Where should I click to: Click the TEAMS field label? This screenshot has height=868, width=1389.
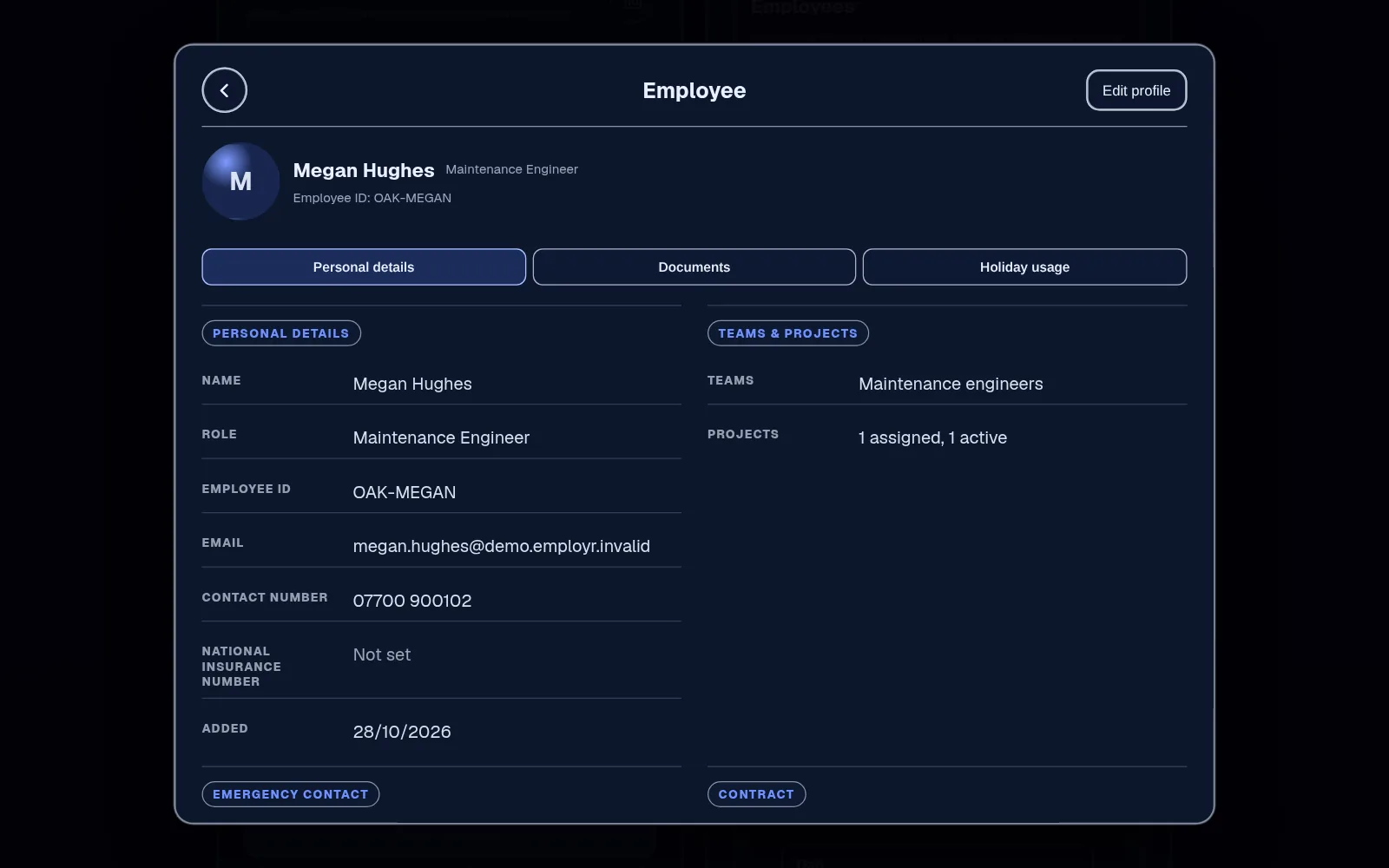click(x=731, y=380)
